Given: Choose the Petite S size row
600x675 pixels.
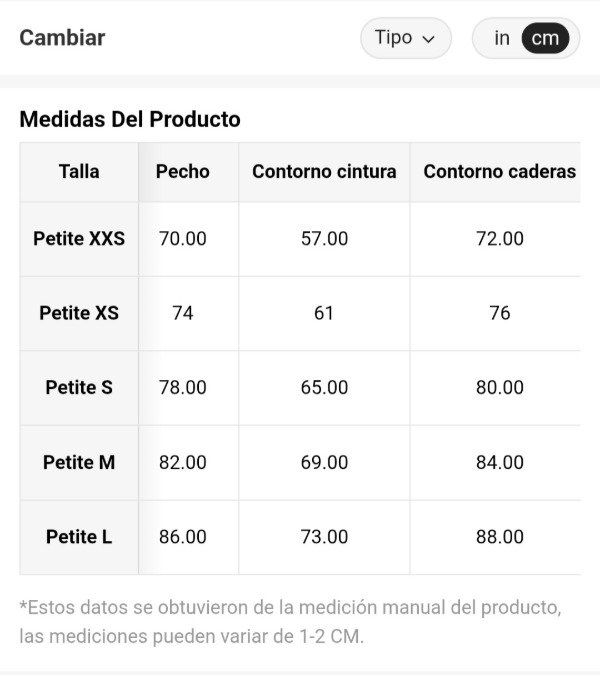Looking at the screenshot, I should (x=79, y=387).
